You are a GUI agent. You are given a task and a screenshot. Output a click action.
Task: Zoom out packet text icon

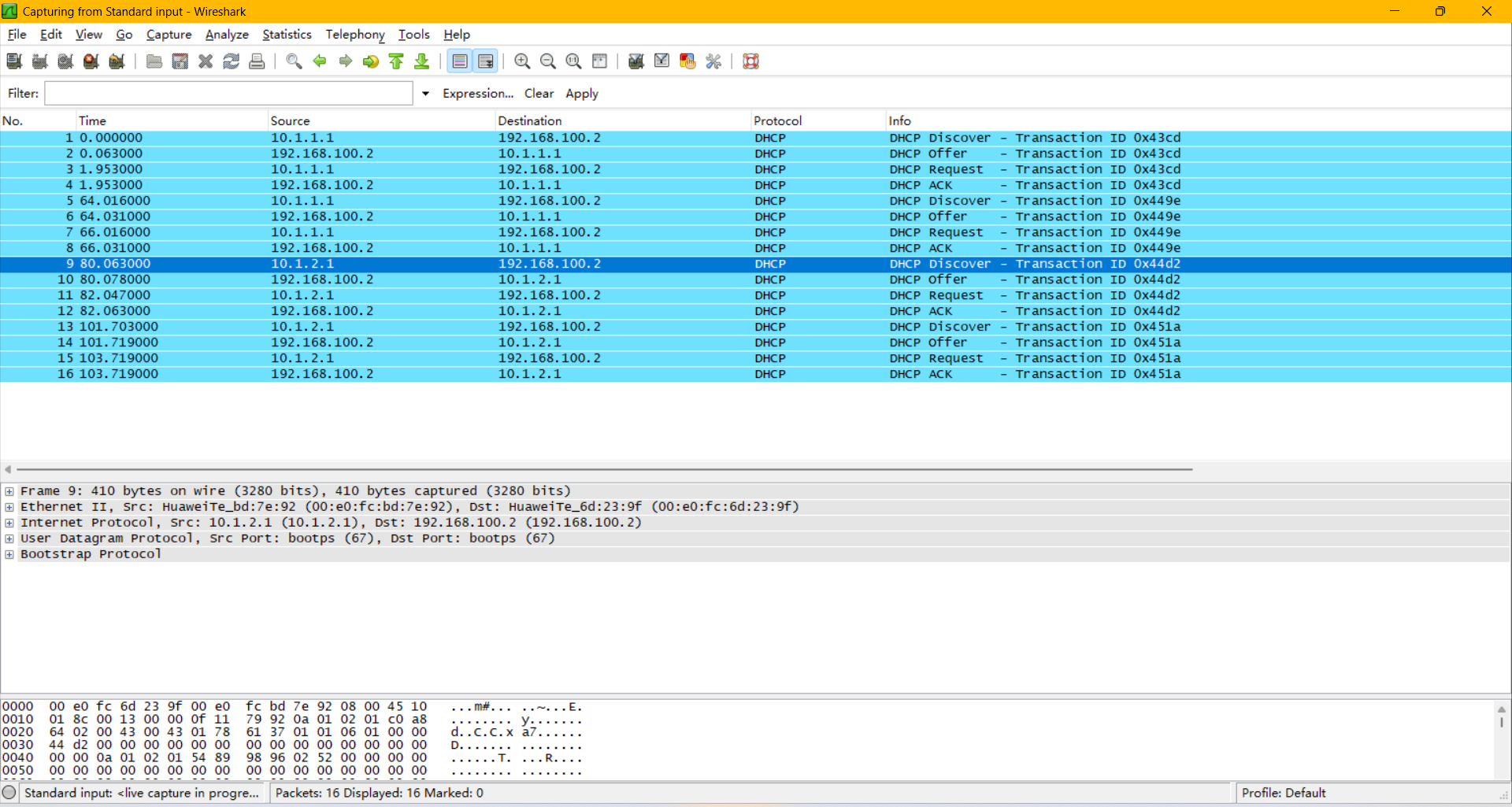tap(548, 61)
